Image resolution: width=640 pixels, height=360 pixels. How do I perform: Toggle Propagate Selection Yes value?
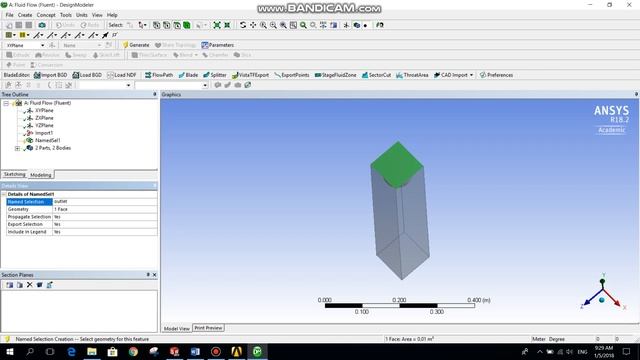click(105, 217)
